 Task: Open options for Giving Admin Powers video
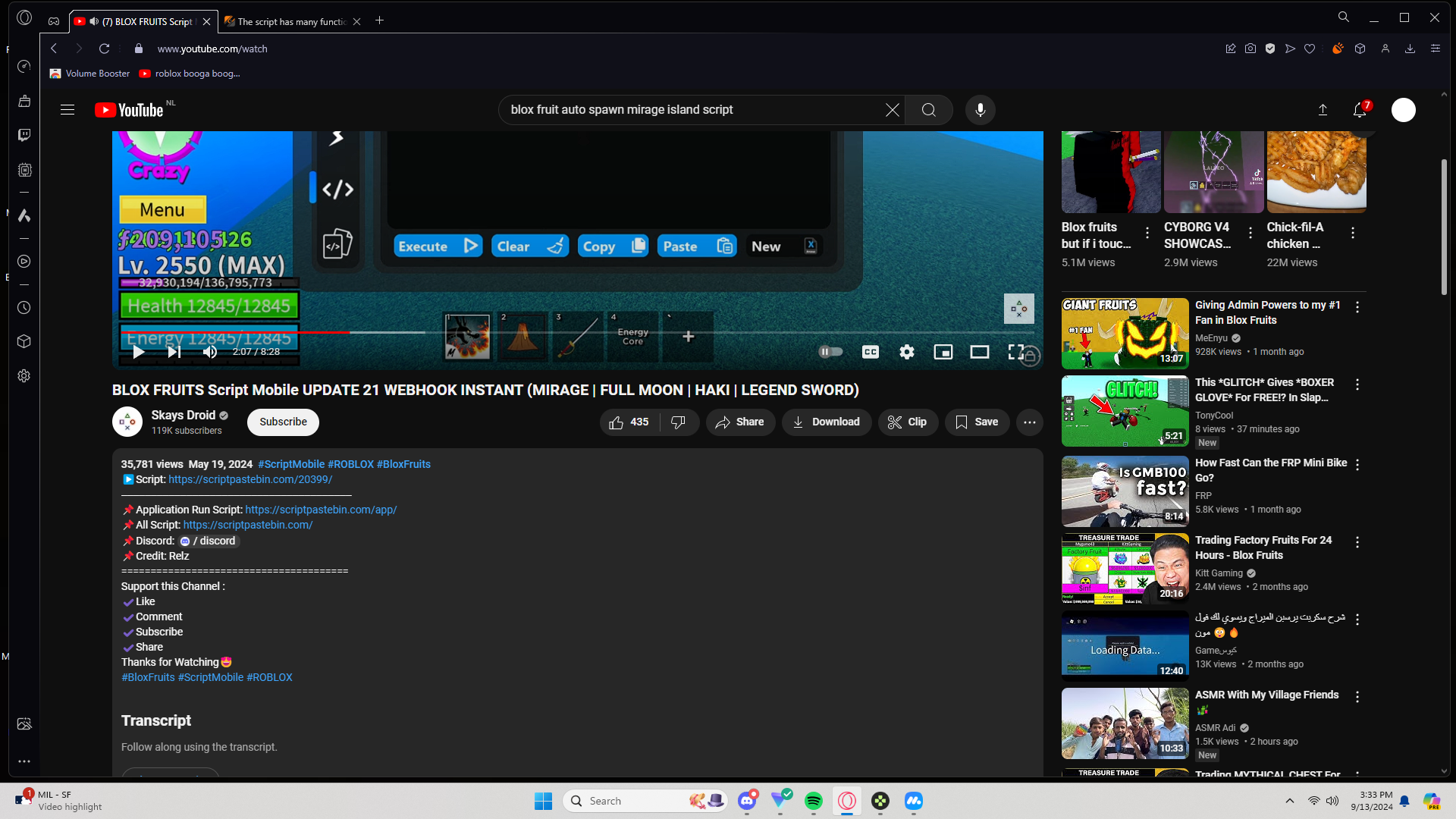point(1357,308)
